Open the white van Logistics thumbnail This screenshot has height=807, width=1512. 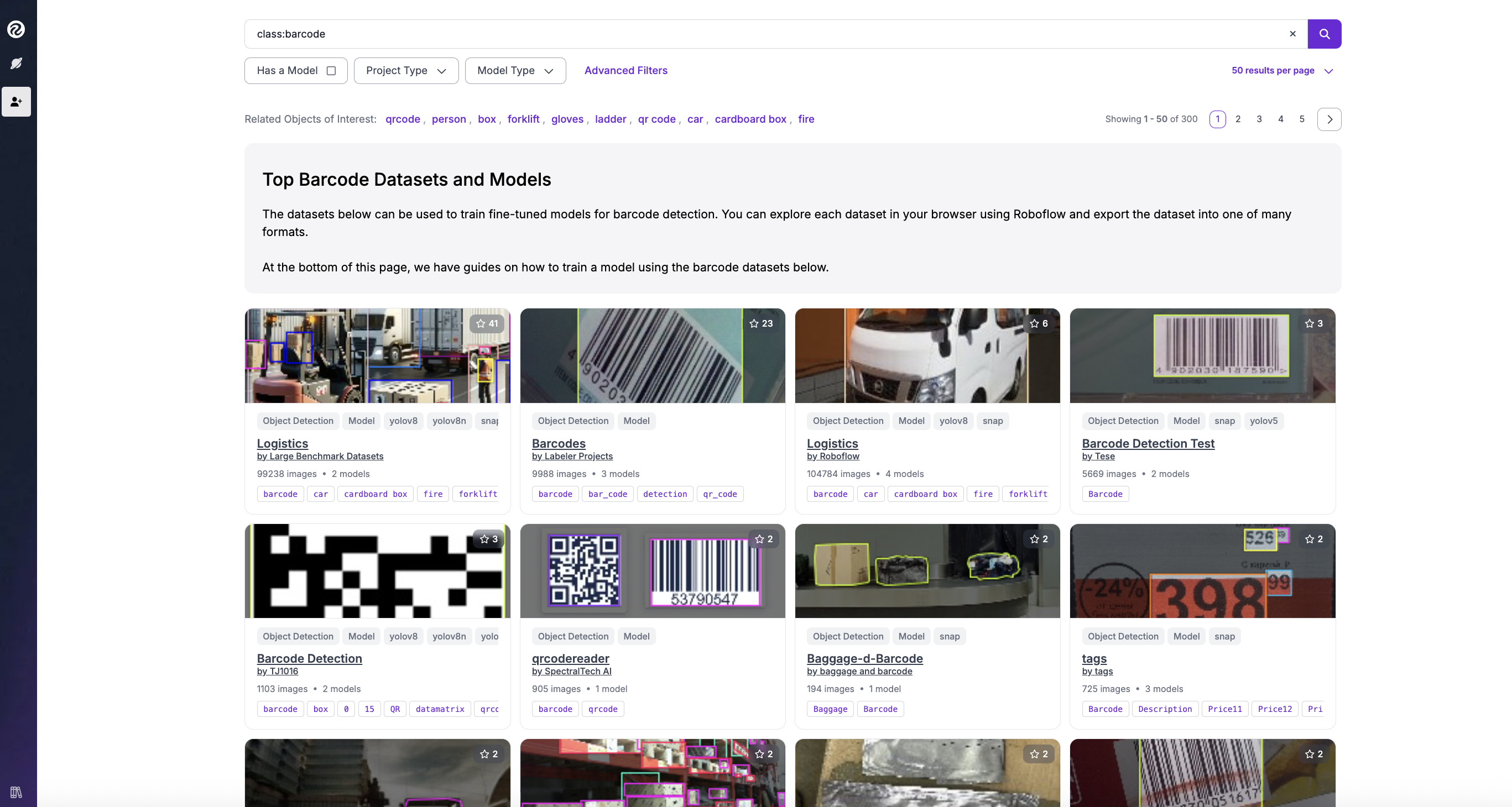(x=927, y=355)
